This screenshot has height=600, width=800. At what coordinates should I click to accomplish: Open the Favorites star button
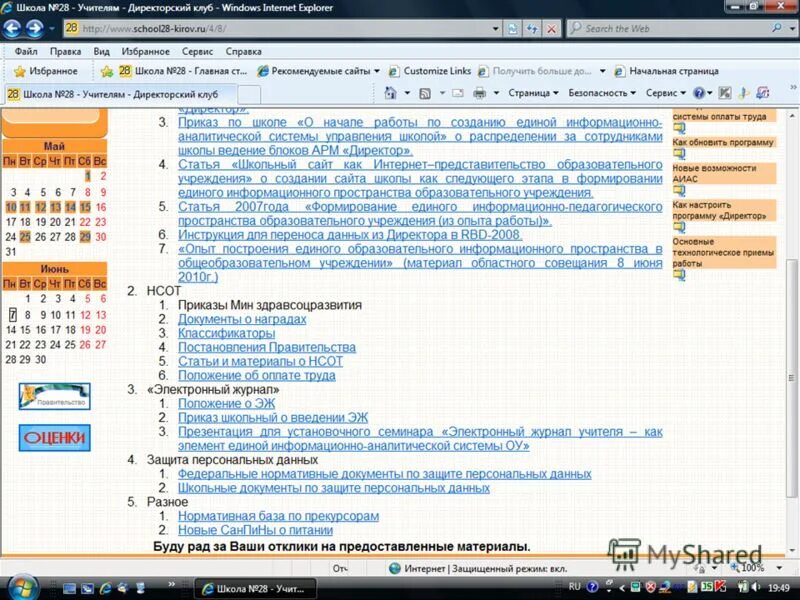(x=45, y=71)
